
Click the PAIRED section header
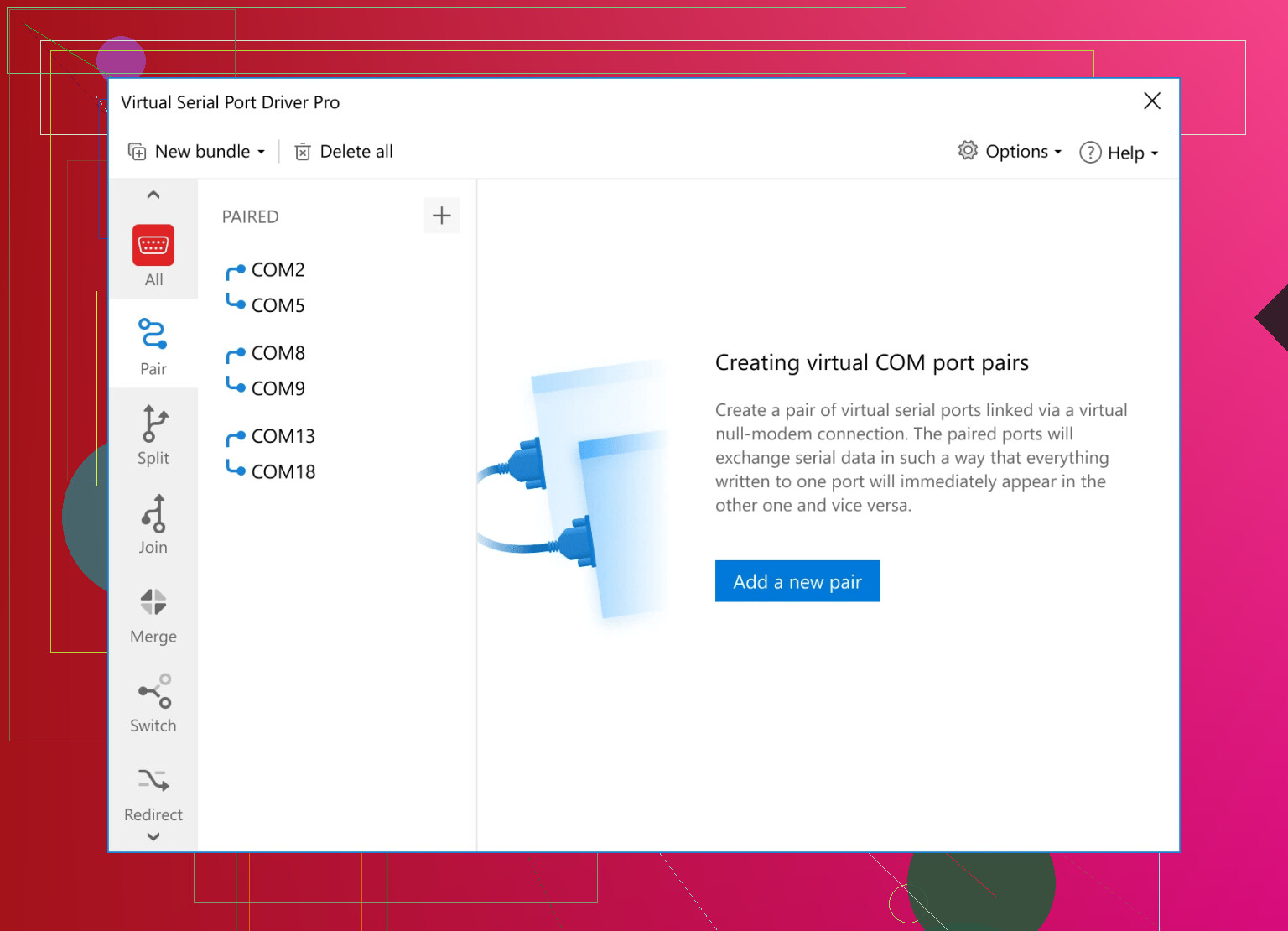point(251,216)
